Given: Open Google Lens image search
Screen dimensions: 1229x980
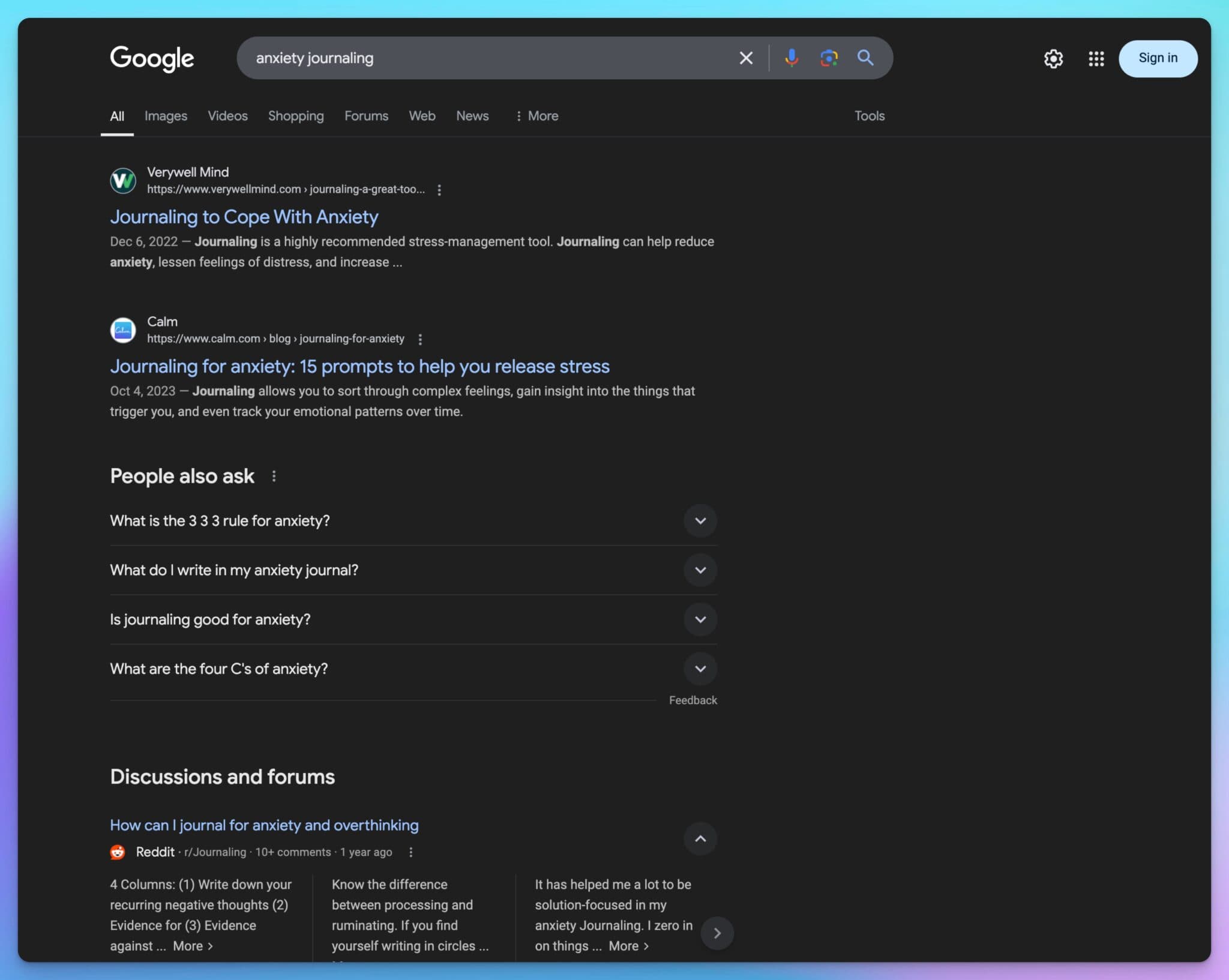Looking at the screenshot, I should coord(829,58).
